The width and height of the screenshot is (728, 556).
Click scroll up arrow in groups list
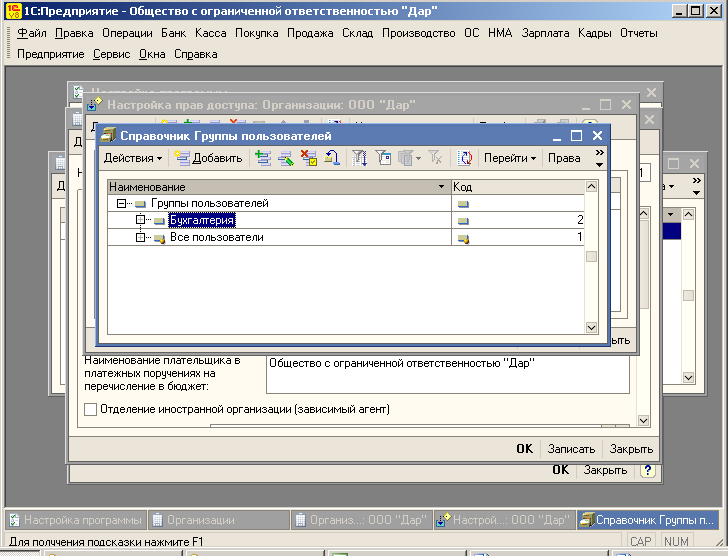coord(591,187)
